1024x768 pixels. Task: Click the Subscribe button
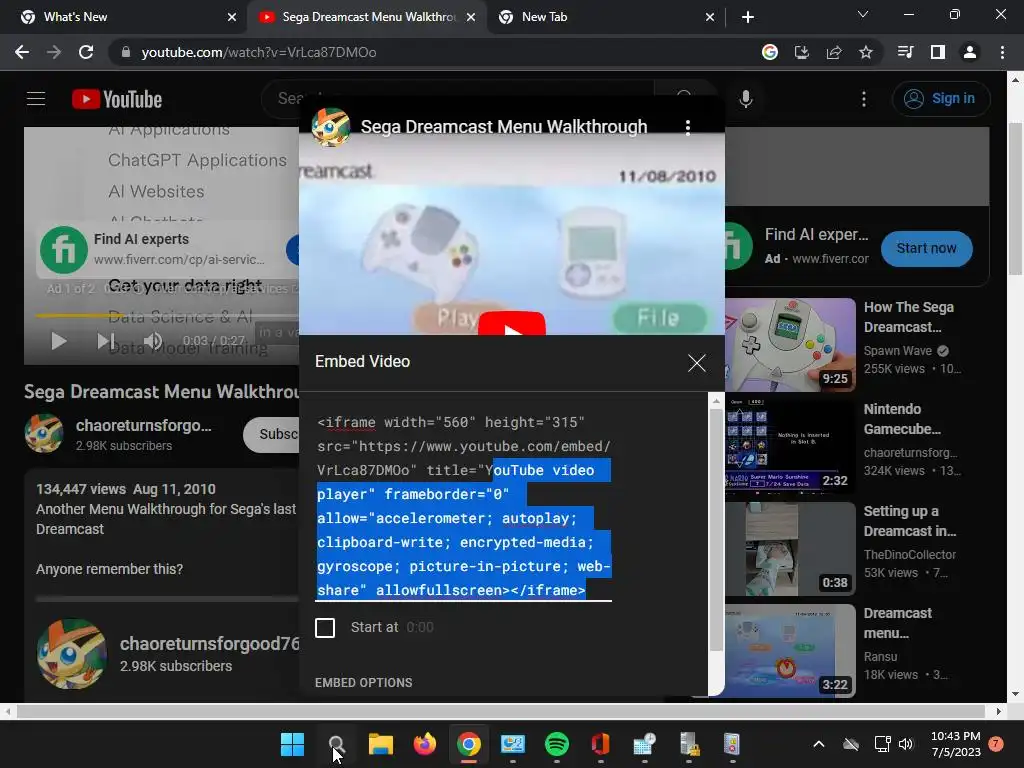pos(273,434)
